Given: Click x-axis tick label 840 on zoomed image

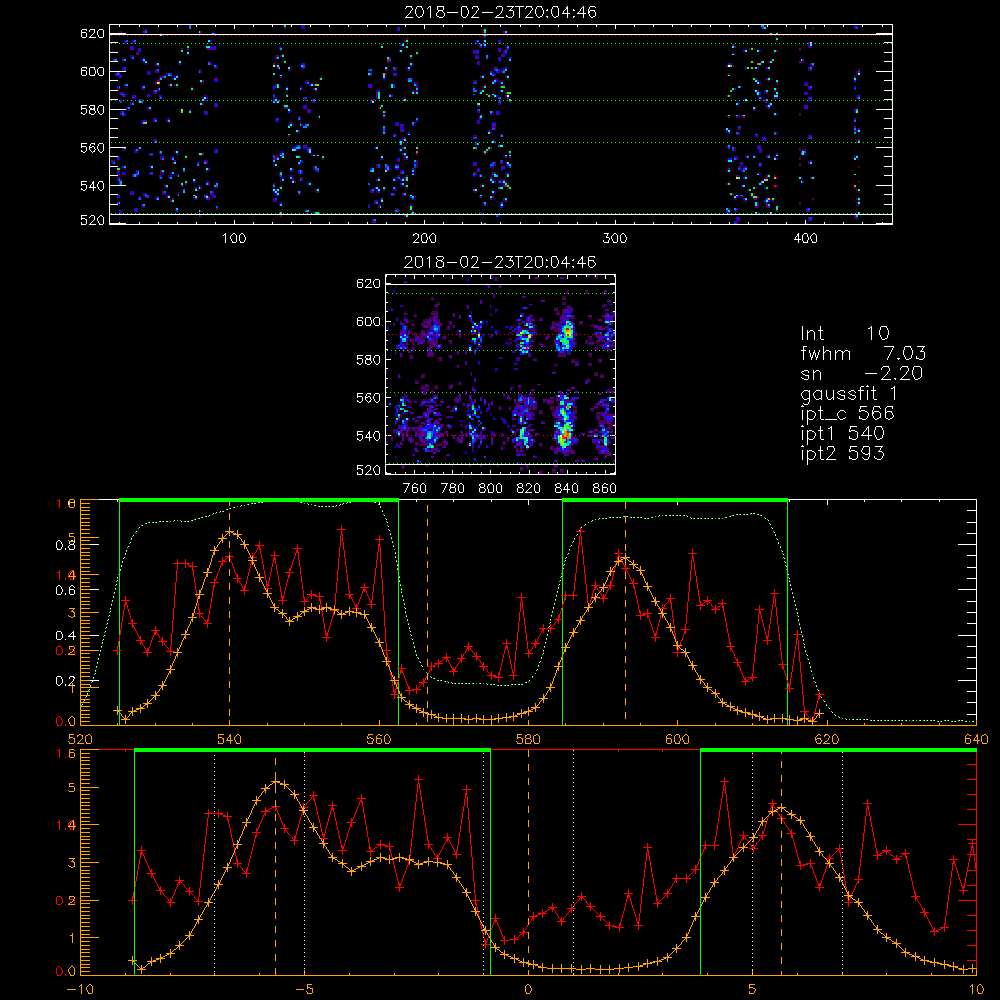Looking at the screenshot, I should (566, 489).
